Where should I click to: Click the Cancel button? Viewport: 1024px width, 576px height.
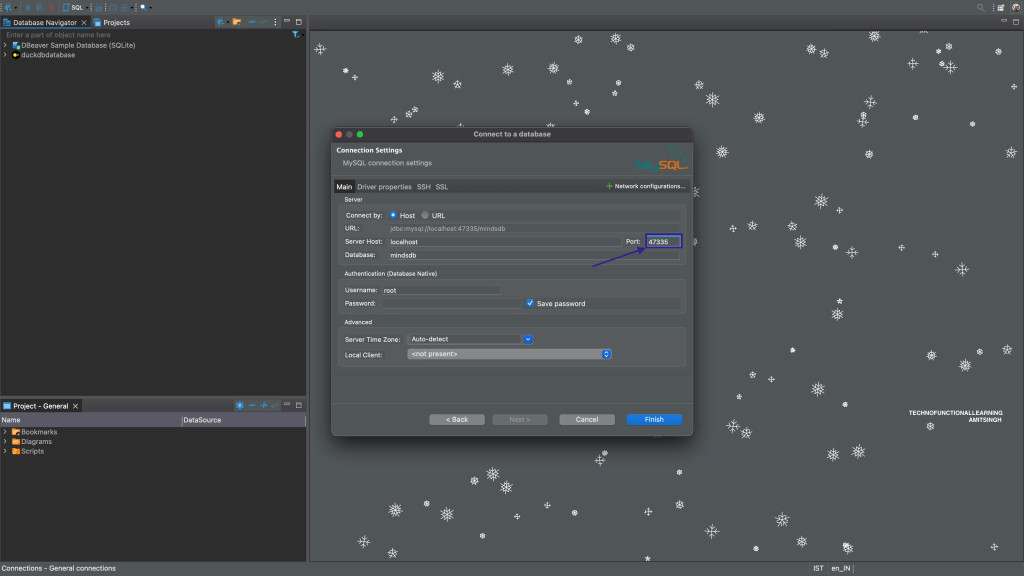(587, 419)
